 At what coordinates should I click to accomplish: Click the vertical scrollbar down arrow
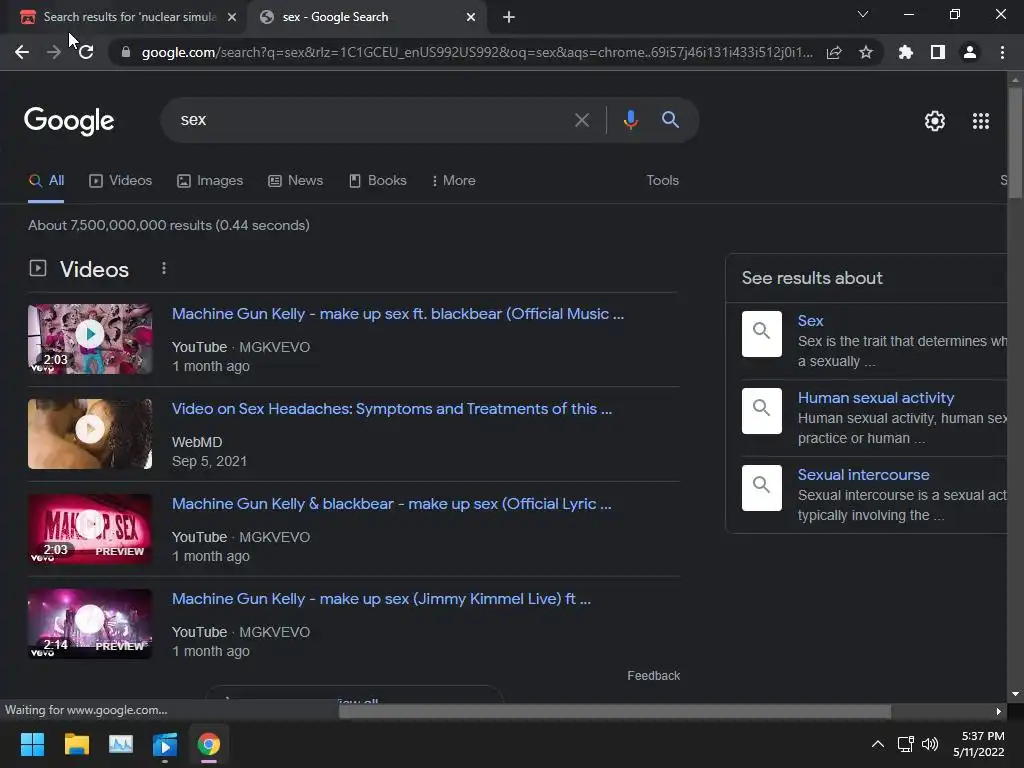(x=1015, y=694)
